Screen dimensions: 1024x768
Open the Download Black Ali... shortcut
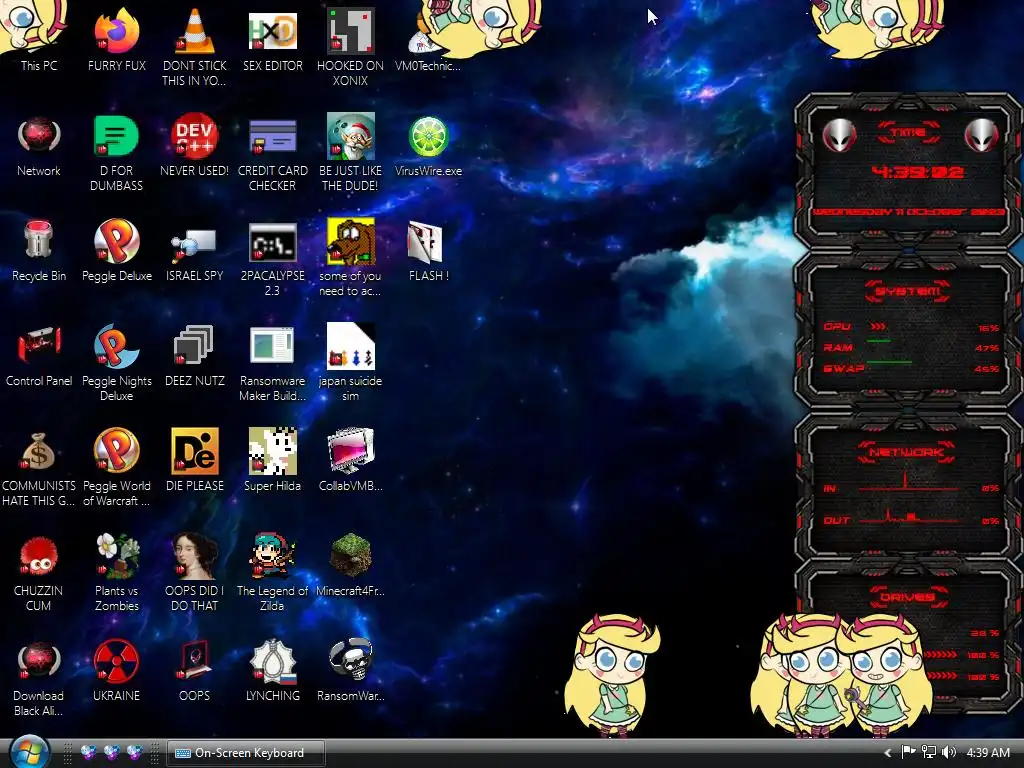click(39, 677)
